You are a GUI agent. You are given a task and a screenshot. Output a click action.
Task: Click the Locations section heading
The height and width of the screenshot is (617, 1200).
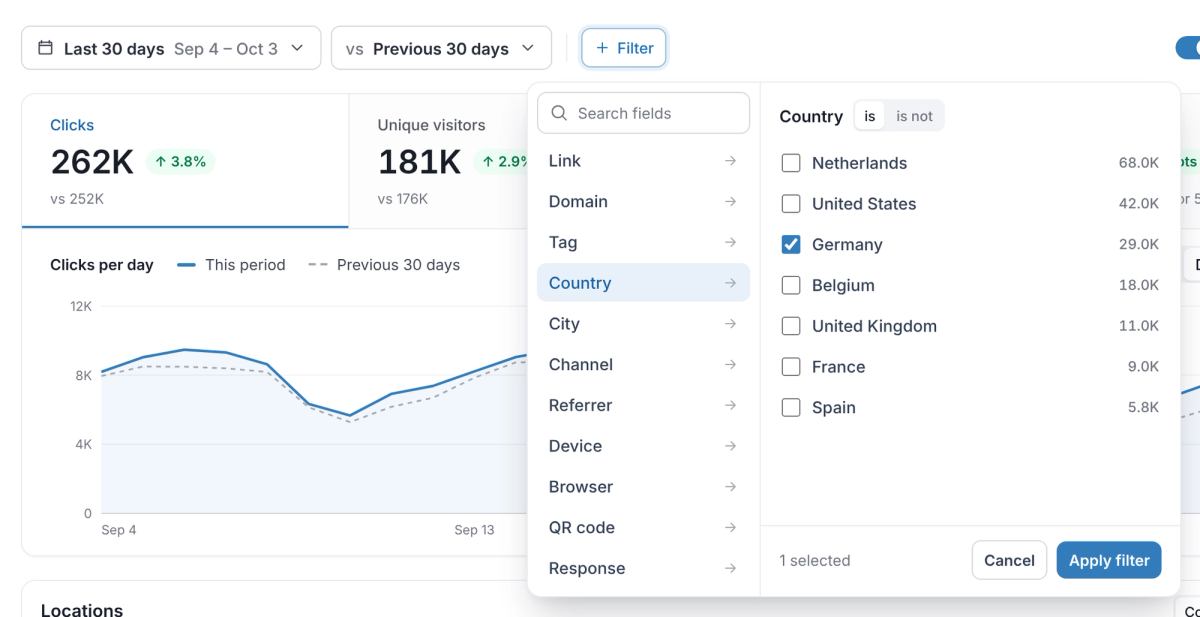[x=82, y=608]
